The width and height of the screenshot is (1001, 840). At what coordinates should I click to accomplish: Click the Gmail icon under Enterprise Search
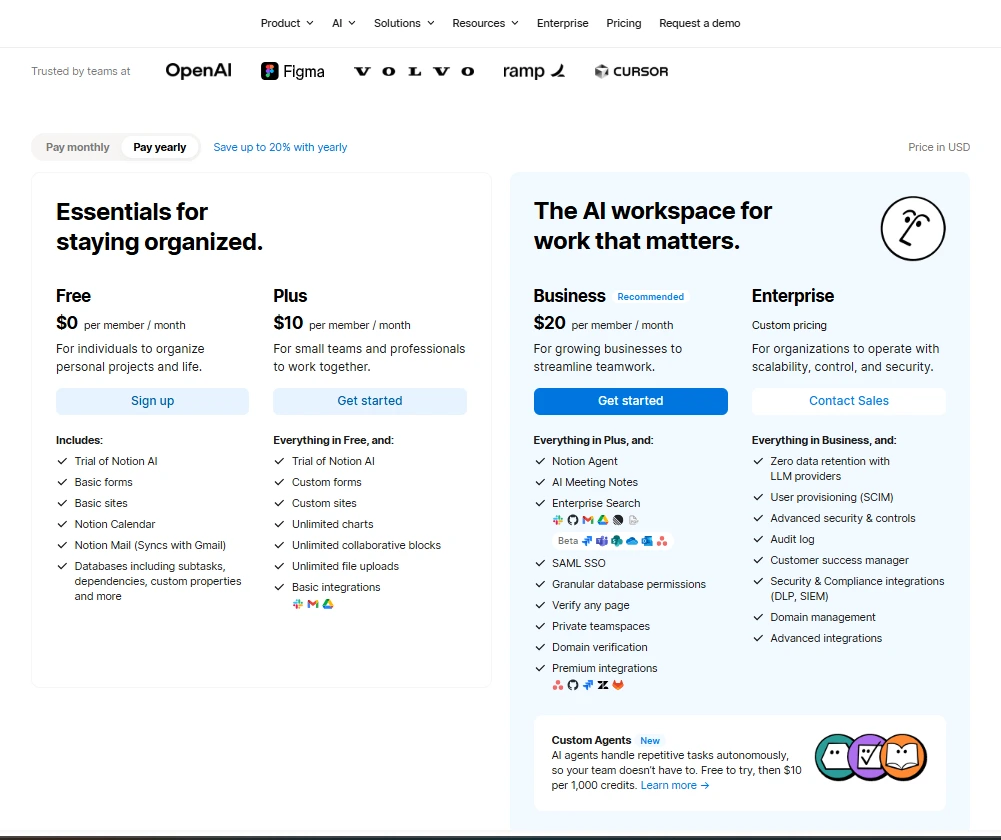(x=588, y=520)
